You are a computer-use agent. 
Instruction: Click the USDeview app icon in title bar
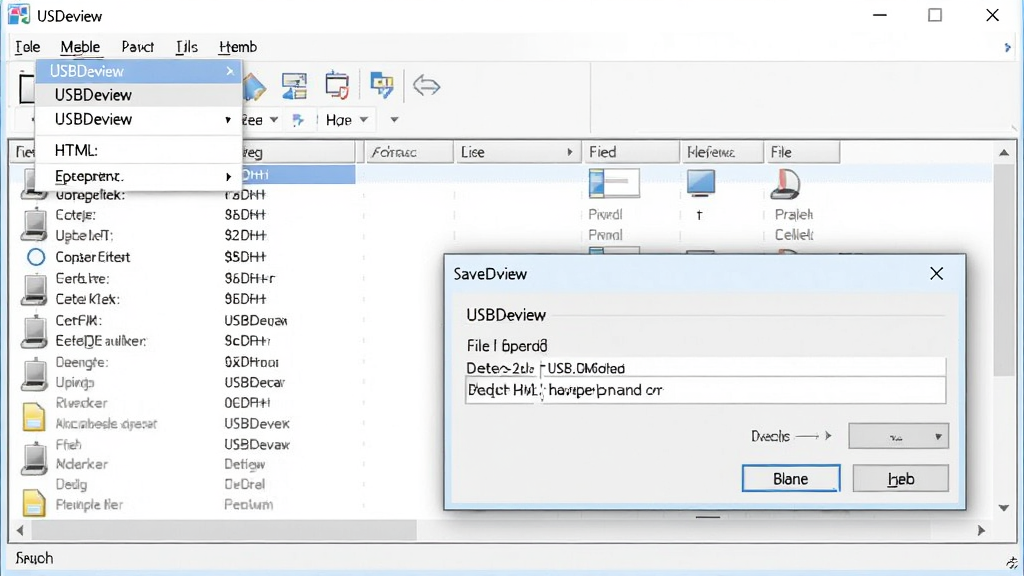pyautogui.click(x=18, y=14)
